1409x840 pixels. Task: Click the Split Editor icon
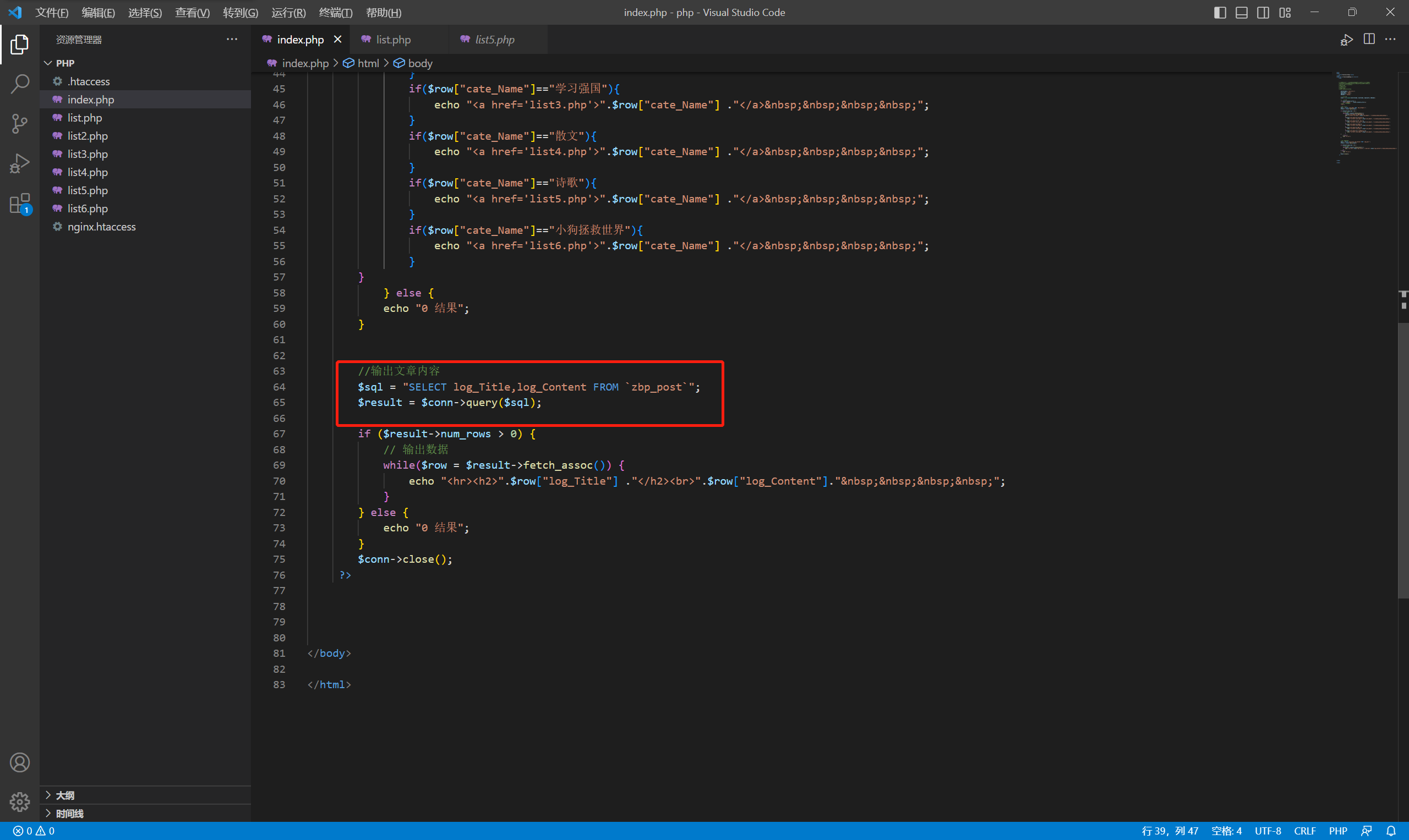coord(1369,39)
